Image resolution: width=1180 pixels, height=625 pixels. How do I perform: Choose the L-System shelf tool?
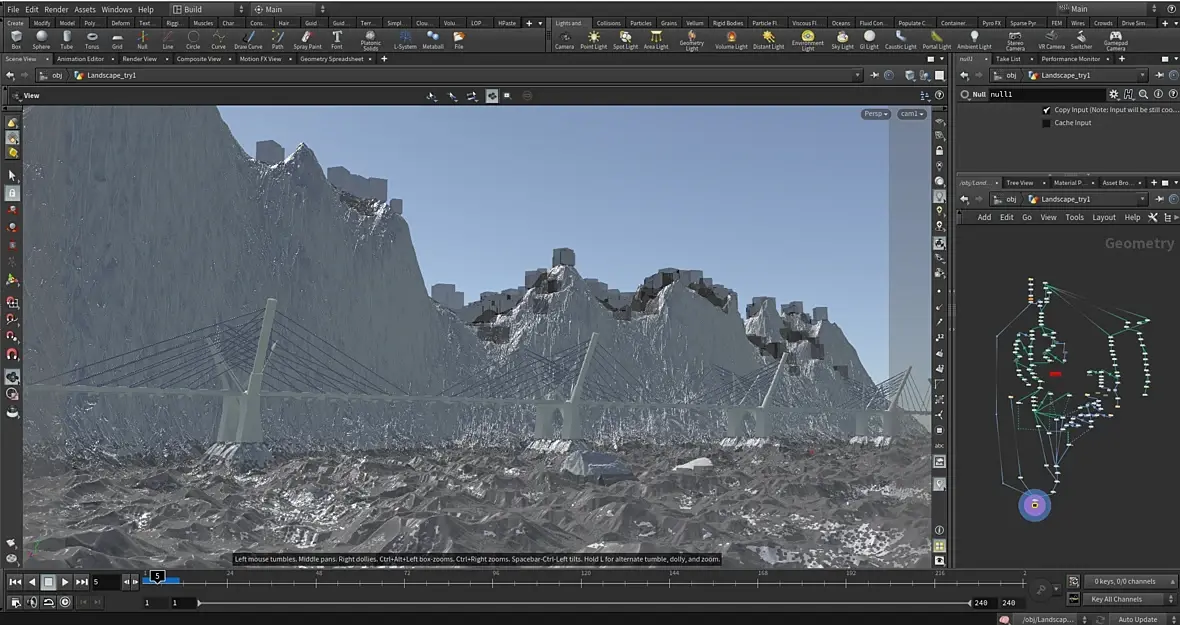coord(405,39)
